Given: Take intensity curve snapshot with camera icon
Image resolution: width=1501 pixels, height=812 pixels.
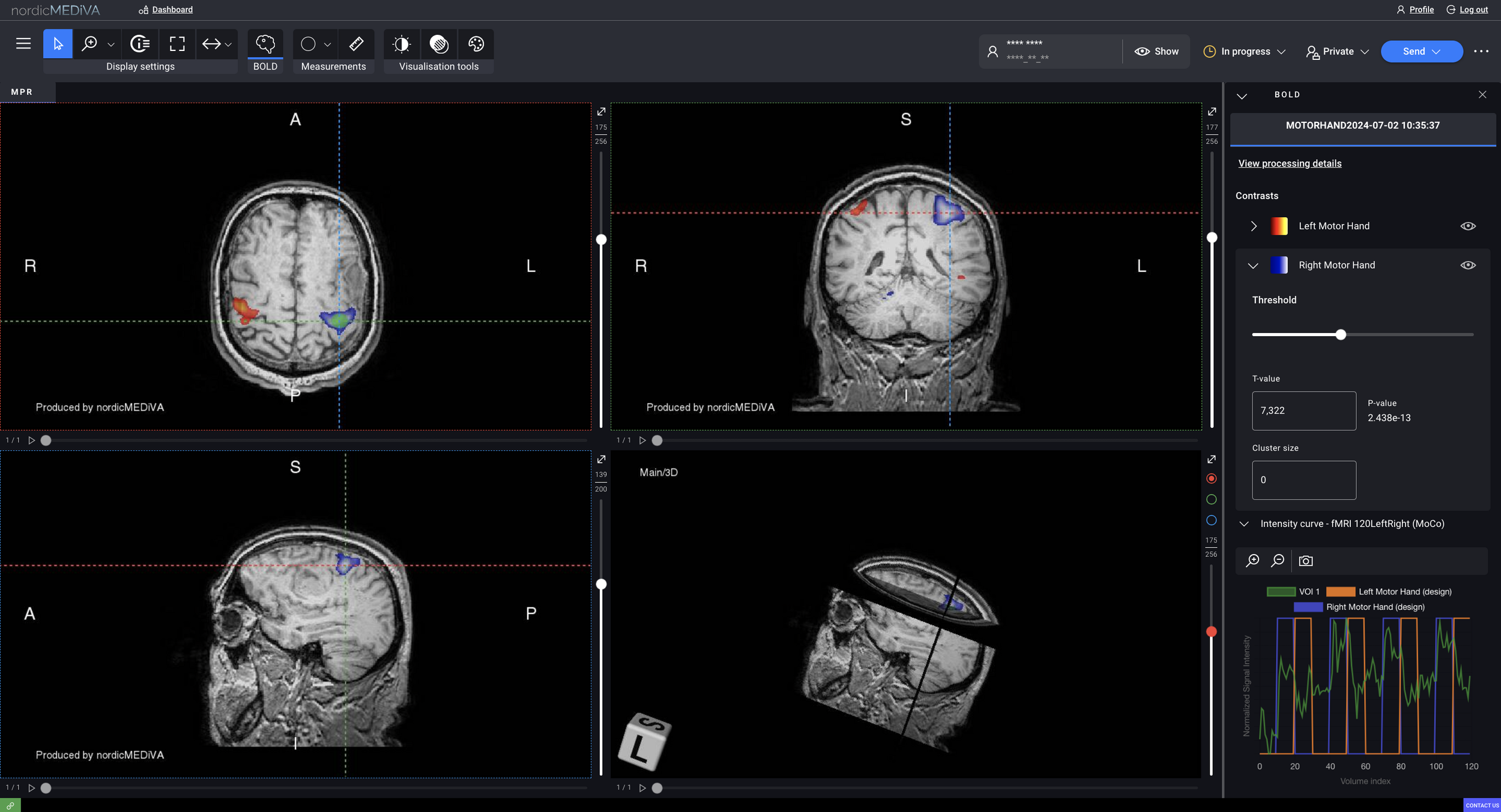Looking at the screenshot, I should click(1305, 561).
